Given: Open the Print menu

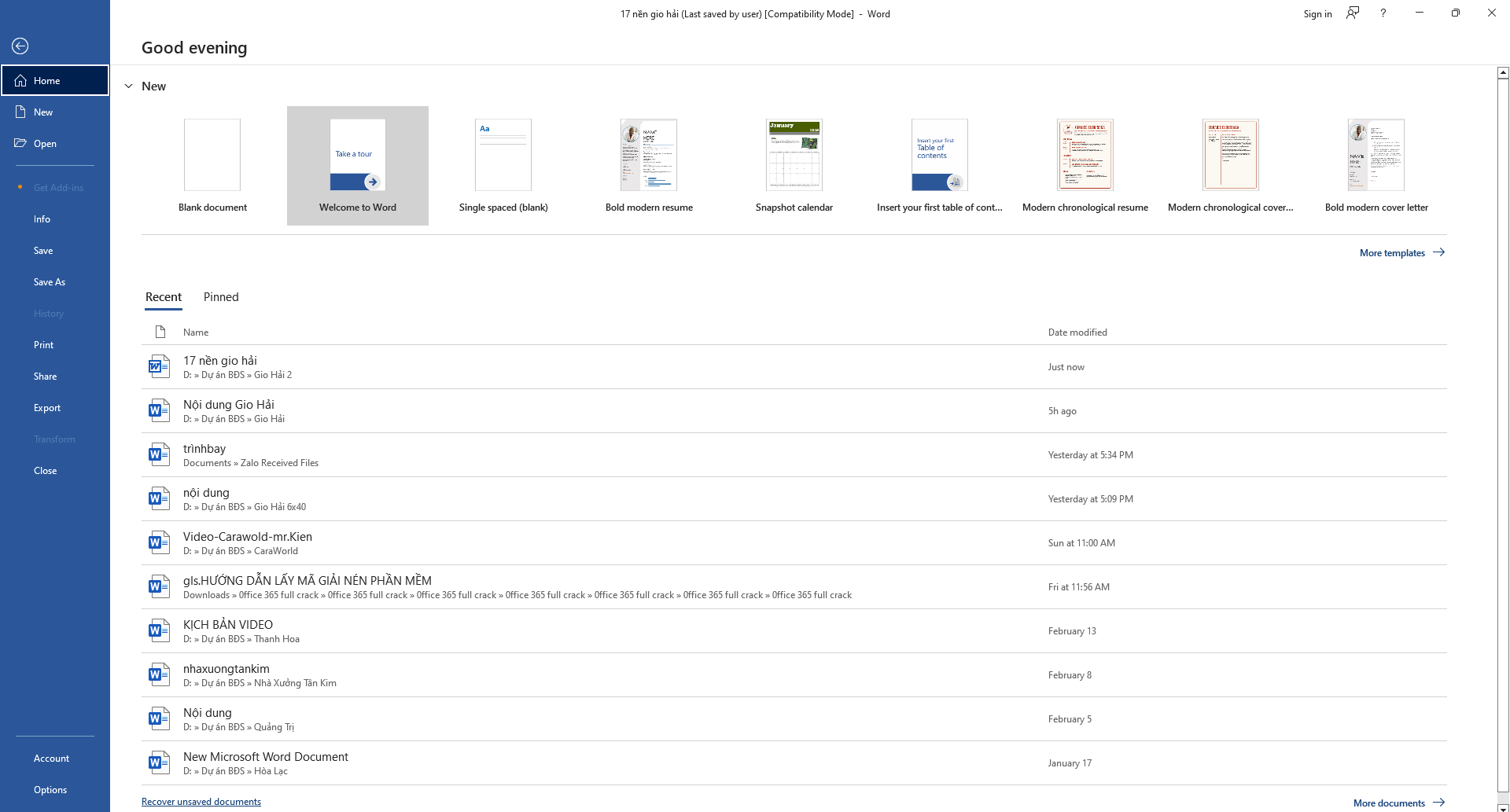Looking at the screenshot, I should (x=43, y=344).
